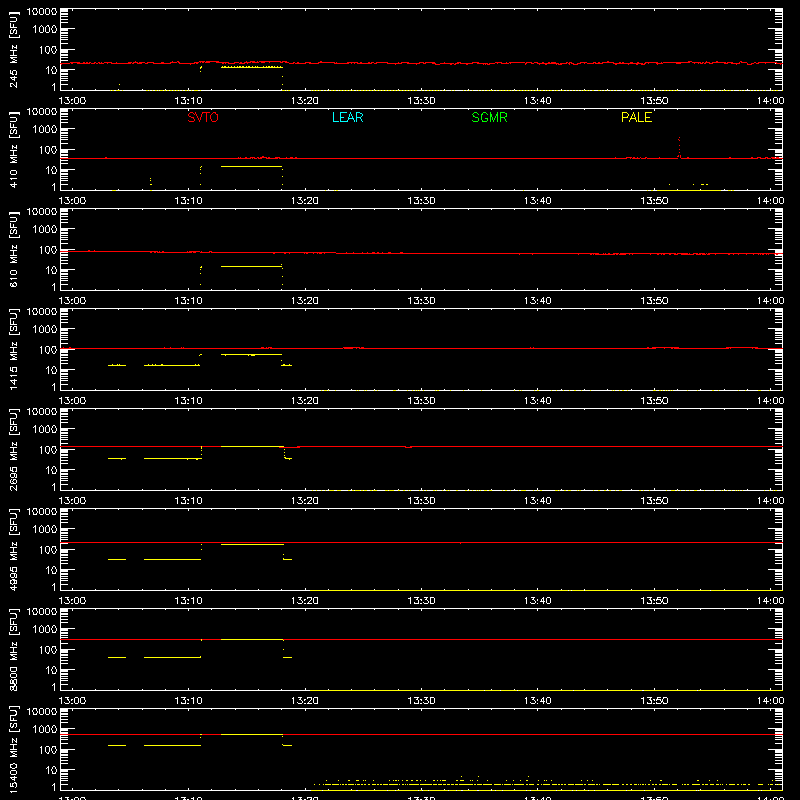Viewport: 800px width, 800px height.
Task: Select the 8800 MHz [SFU] axis title
Action: click(13, 649)
